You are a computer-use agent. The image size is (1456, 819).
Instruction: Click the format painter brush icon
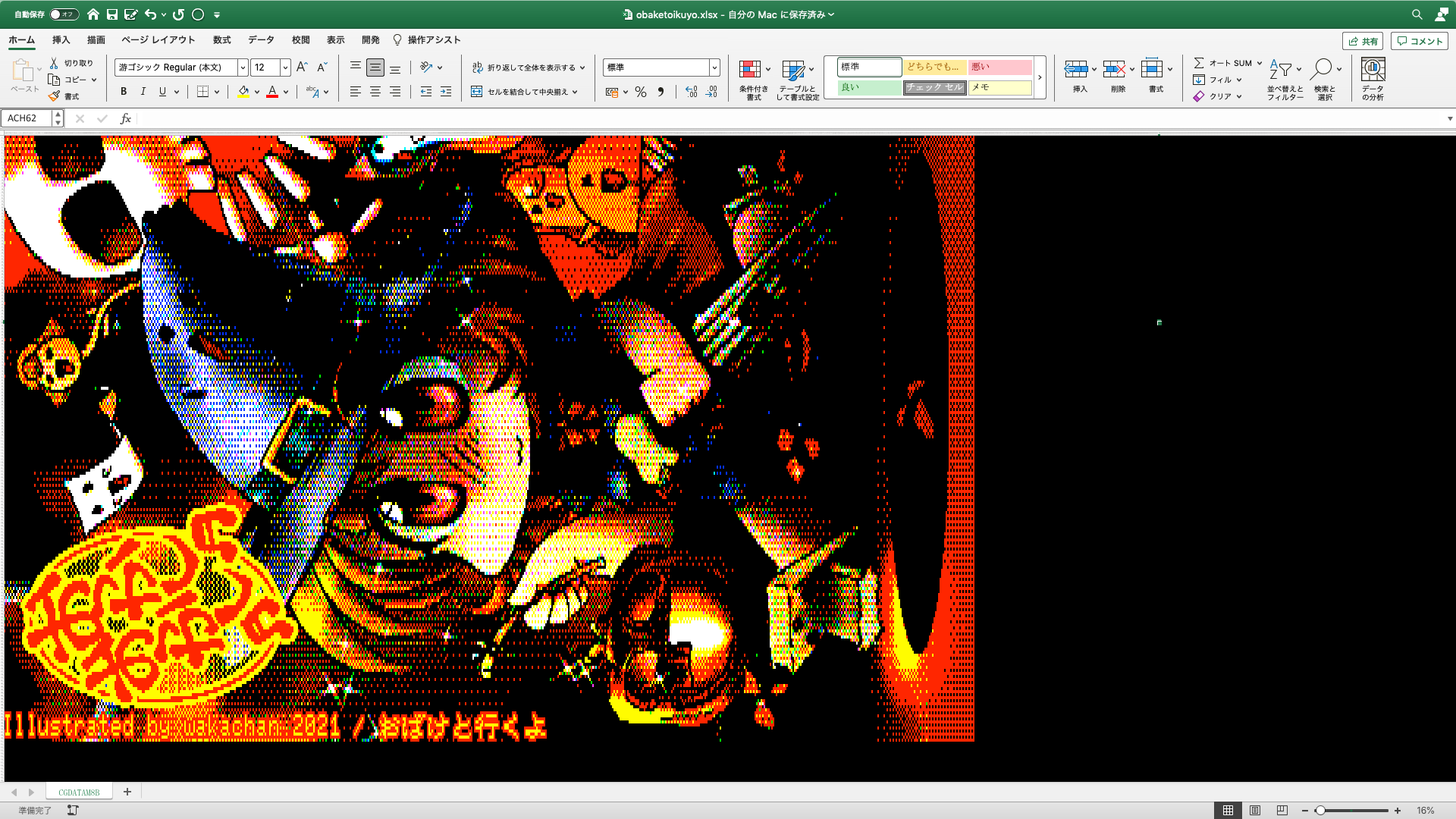click(x=54, y=96)
